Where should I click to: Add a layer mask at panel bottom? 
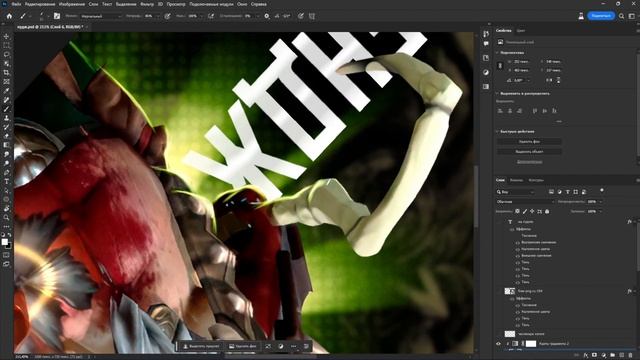coord(594,355)
